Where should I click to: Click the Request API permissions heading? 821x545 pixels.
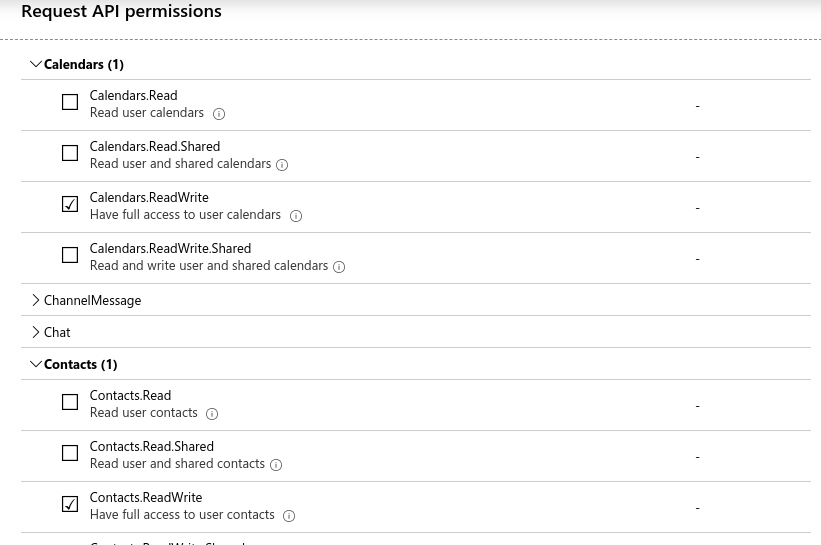pos(121,12)
